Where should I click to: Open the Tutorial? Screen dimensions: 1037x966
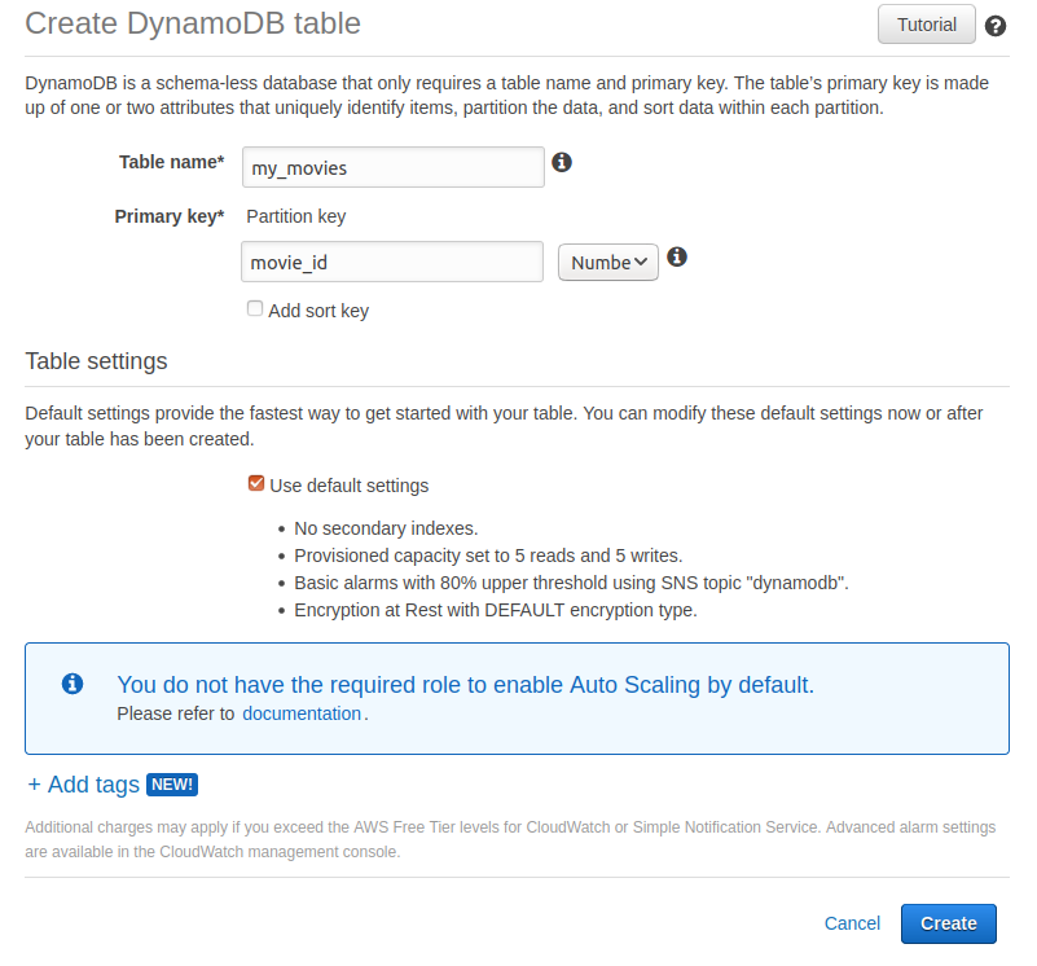[925, 24]
